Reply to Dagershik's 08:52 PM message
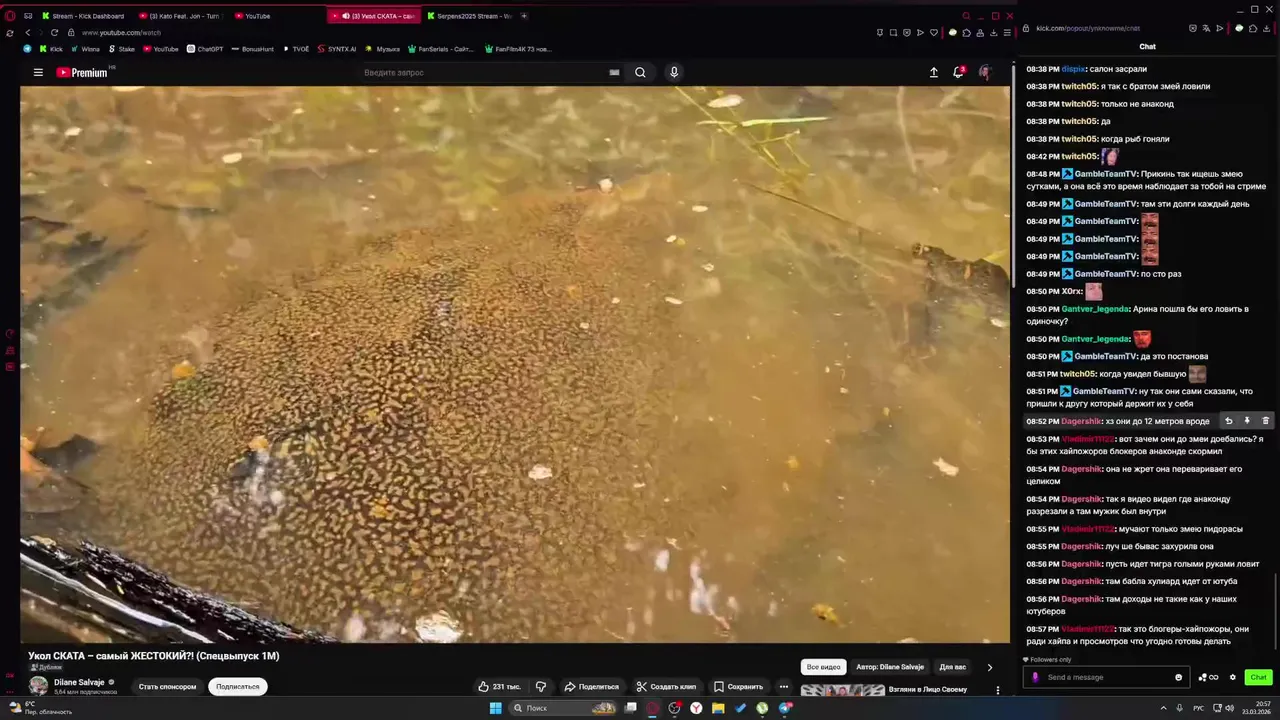 (1229, 421)
